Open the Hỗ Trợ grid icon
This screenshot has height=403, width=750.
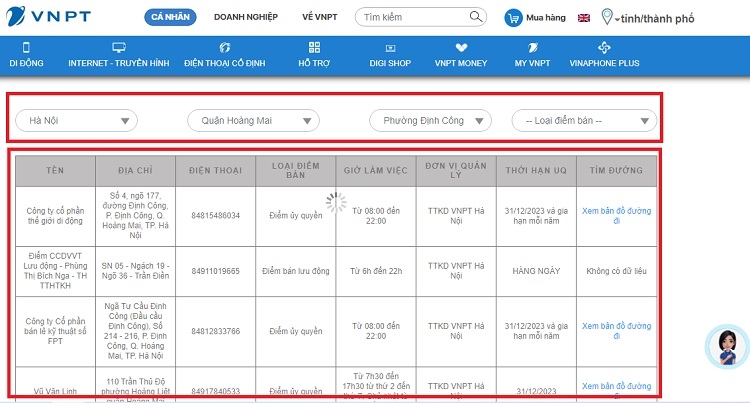click(x=314, y=47)
